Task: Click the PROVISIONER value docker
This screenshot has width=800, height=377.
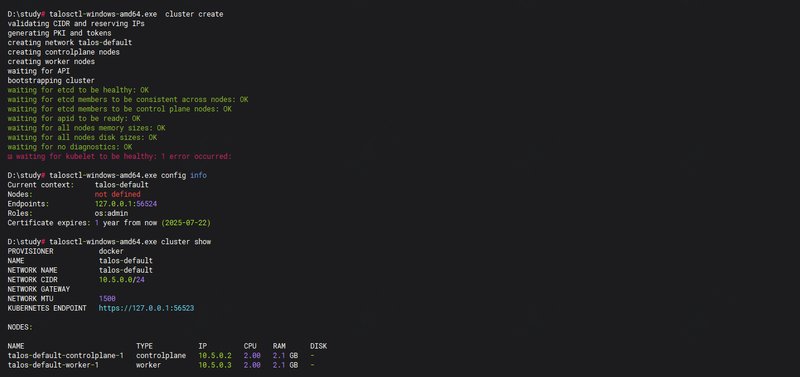Action: coord(111,251)
